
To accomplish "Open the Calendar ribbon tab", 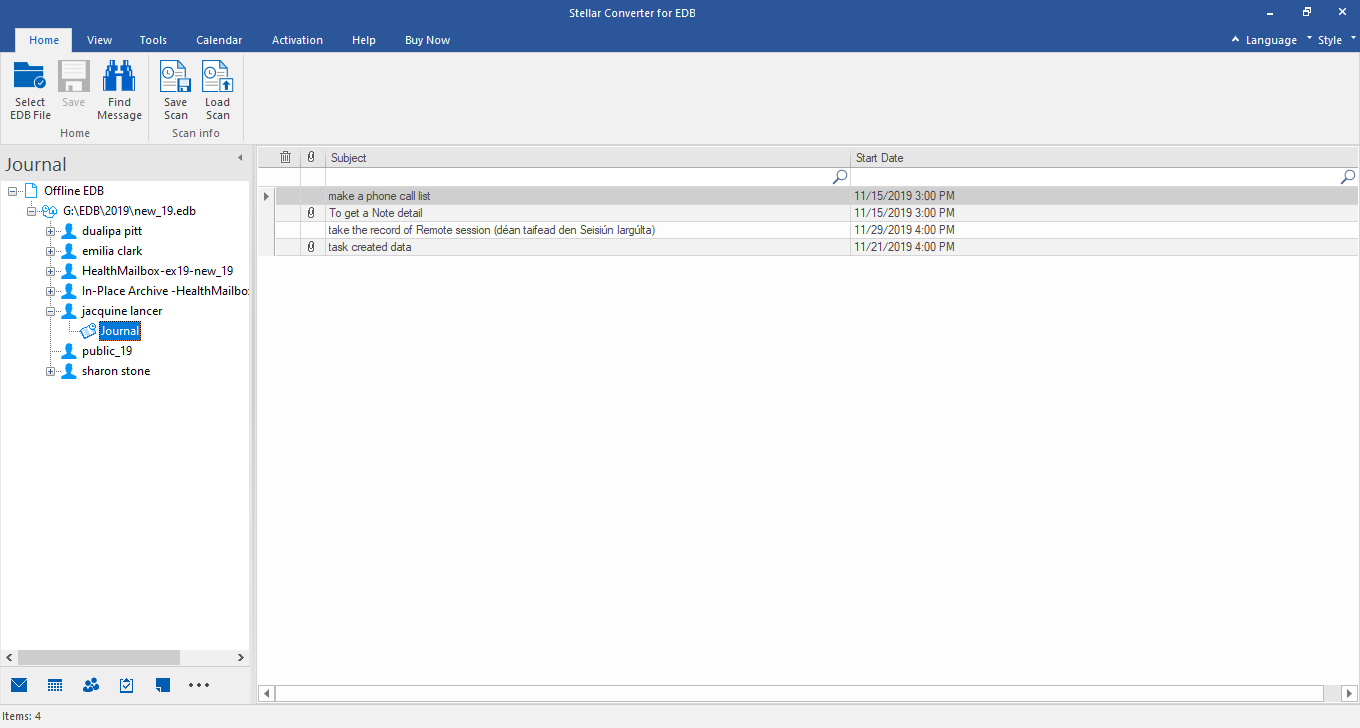I will tap(219, 40).
